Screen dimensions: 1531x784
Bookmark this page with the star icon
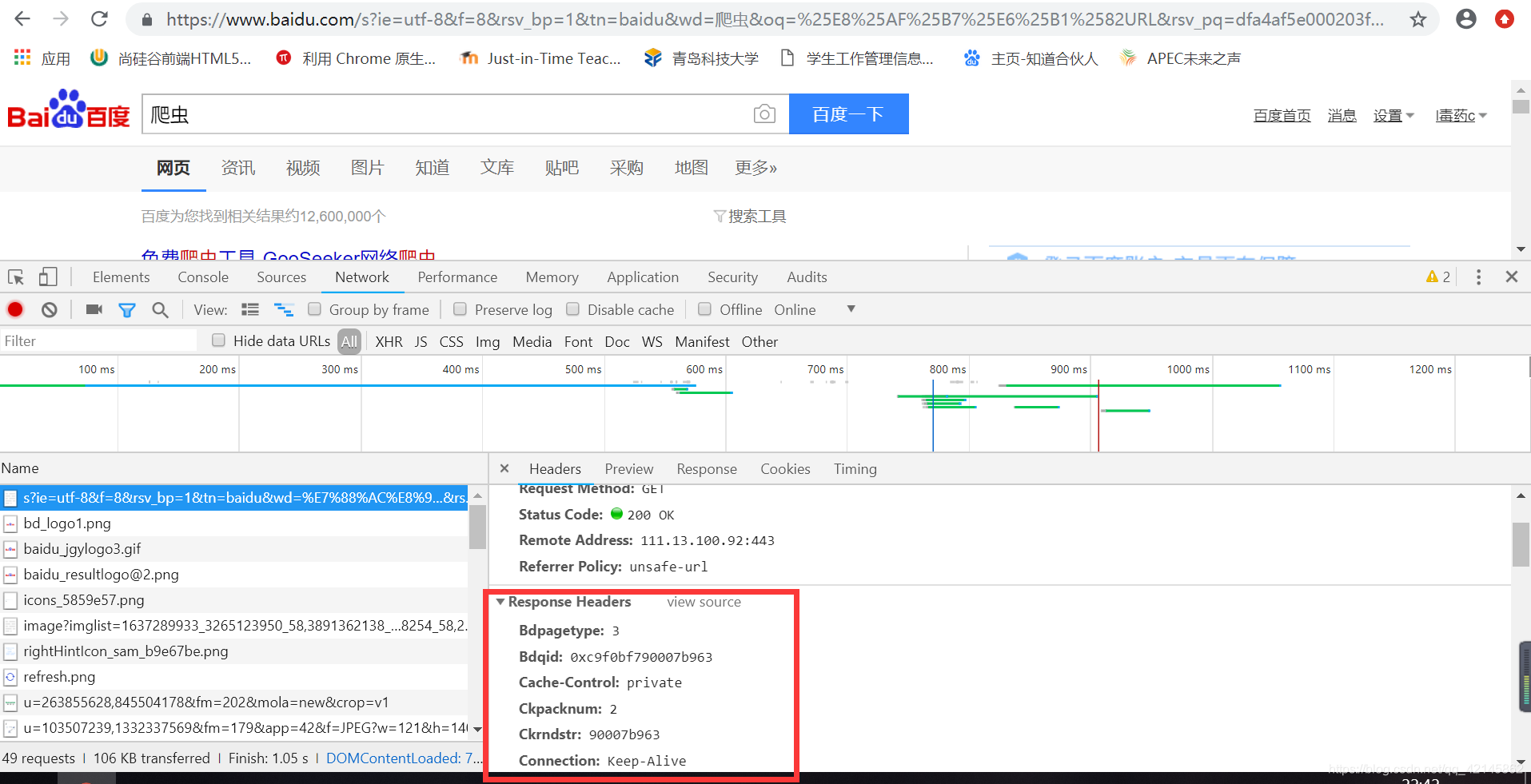(x=1418, y=19)
